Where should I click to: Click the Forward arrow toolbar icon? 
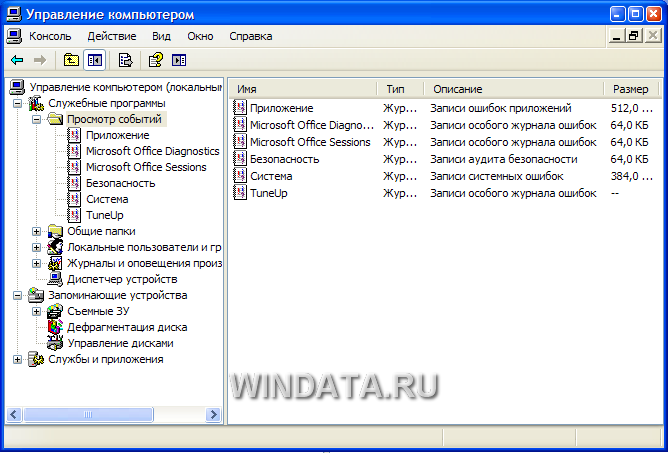click(40, 60)
